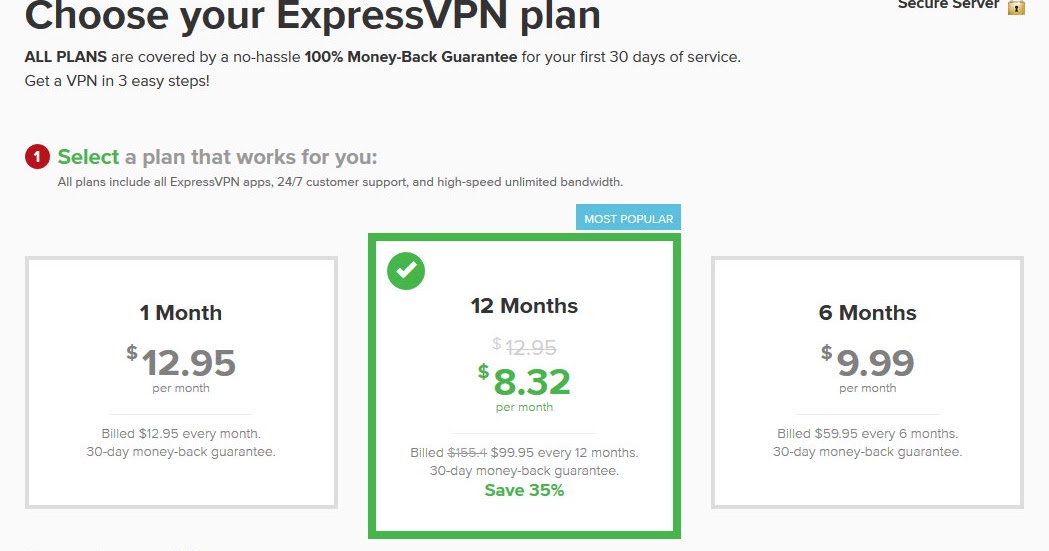Click the red step 1 circle icon

(37, 157)
